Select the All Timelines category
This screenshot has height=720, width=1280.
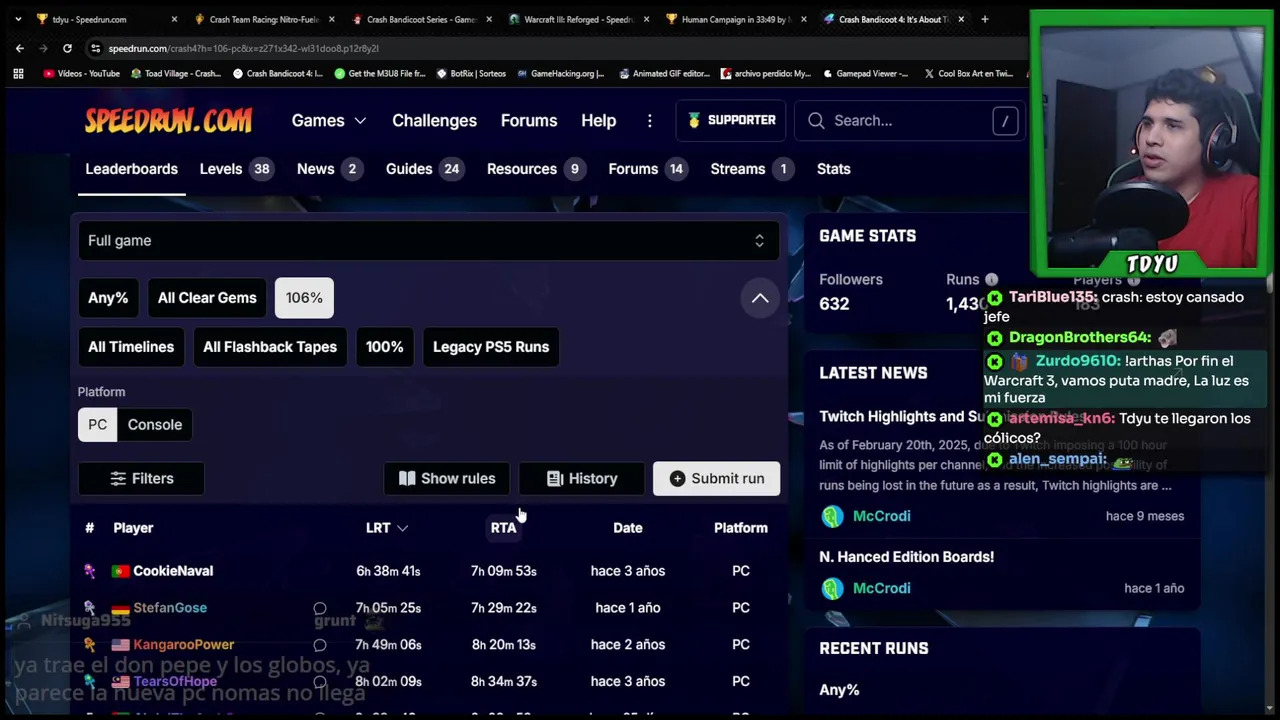coord(131,347)
